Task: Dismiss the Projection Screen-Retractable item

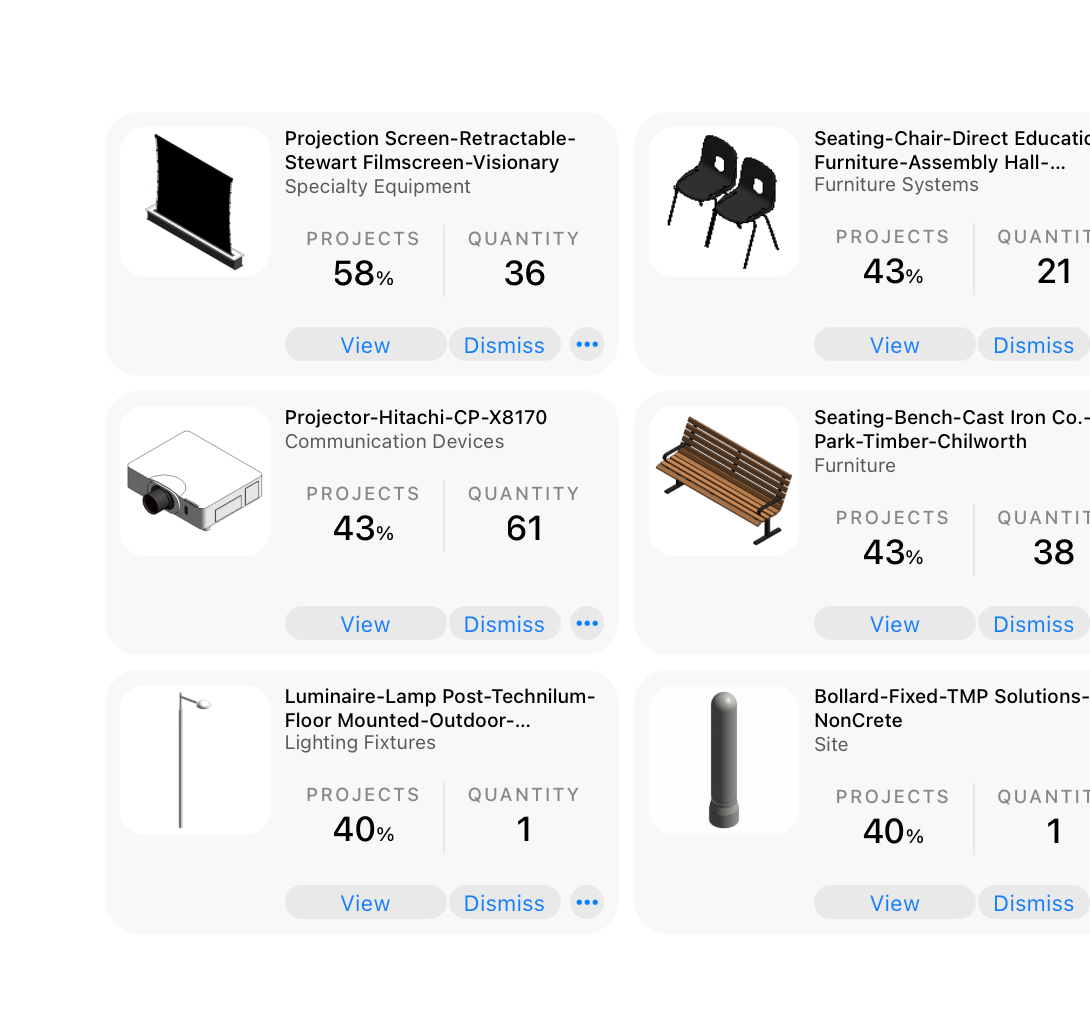Action: click(505, 344)
